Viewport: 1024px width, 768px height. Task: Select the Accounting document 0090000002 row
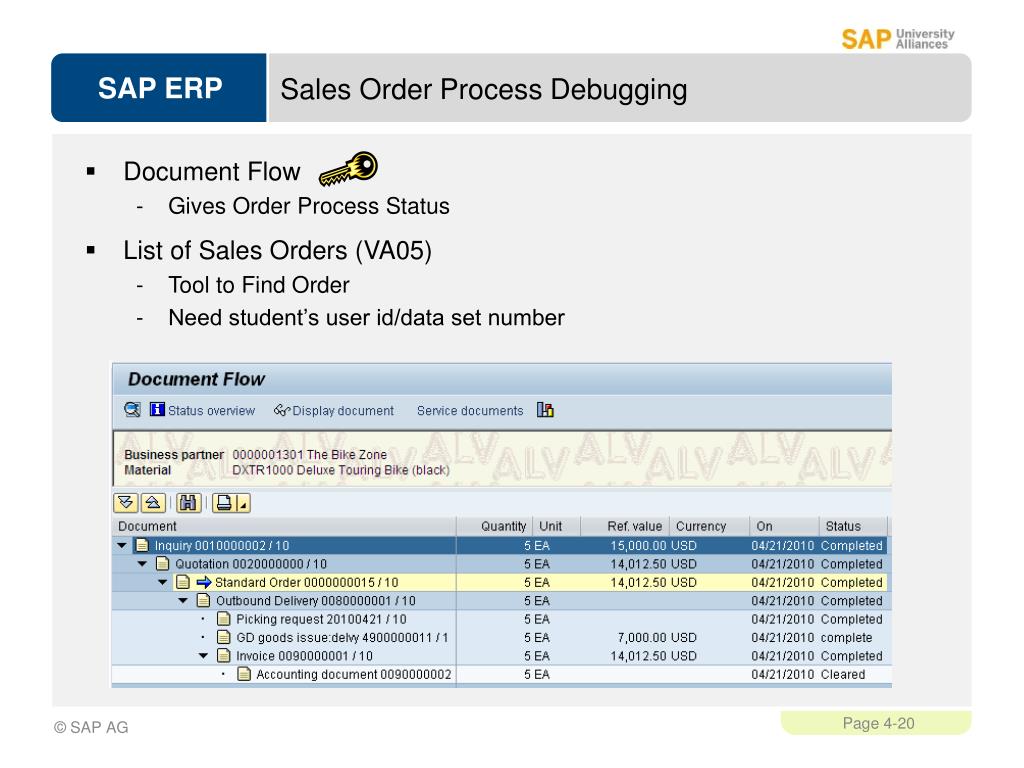coord(500,674)
